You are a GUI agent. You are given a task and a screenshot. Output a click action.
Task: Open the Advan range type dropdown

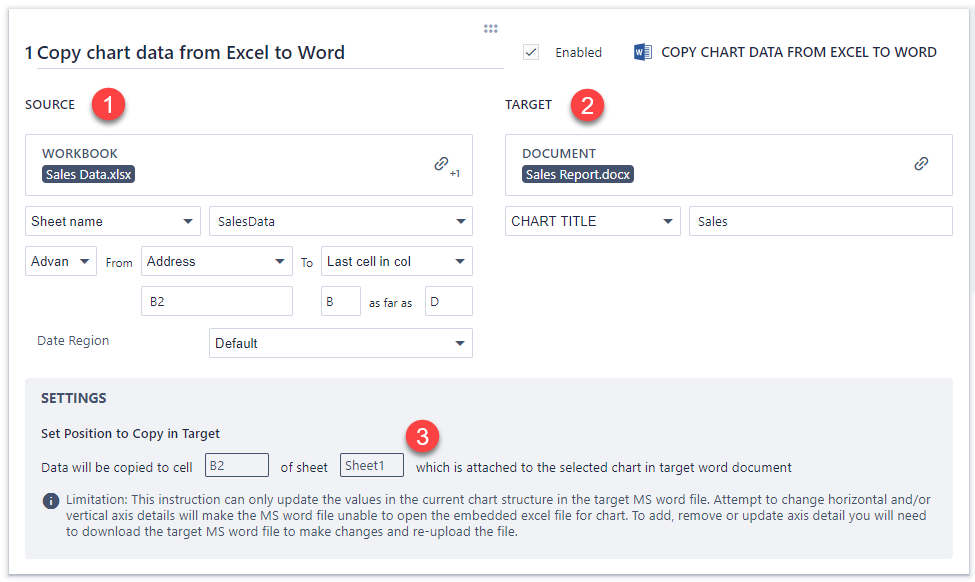(60, 261)
